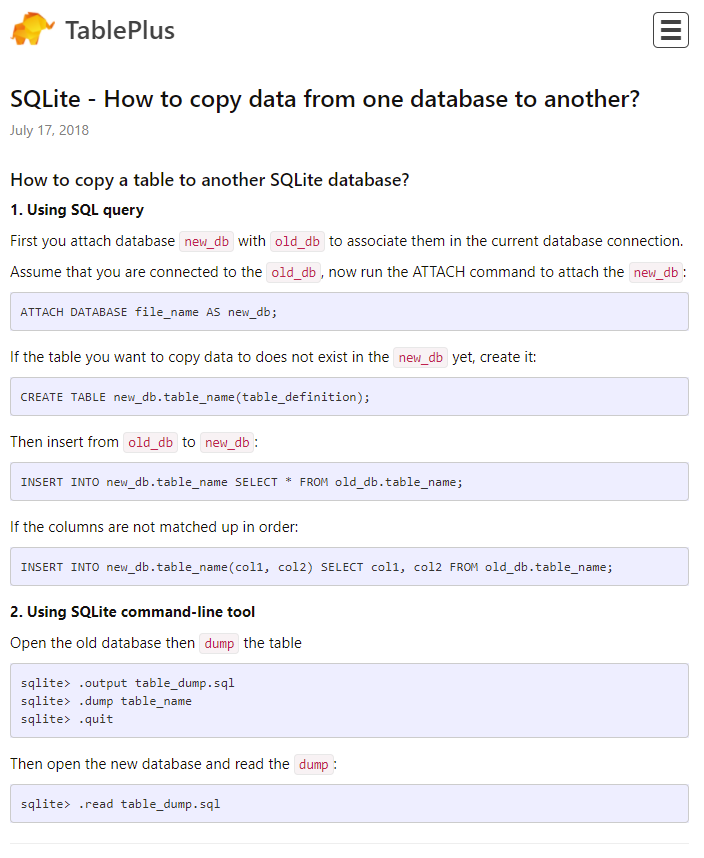Click the first inline 'new_db' code tag

click(x=206, y=242)
